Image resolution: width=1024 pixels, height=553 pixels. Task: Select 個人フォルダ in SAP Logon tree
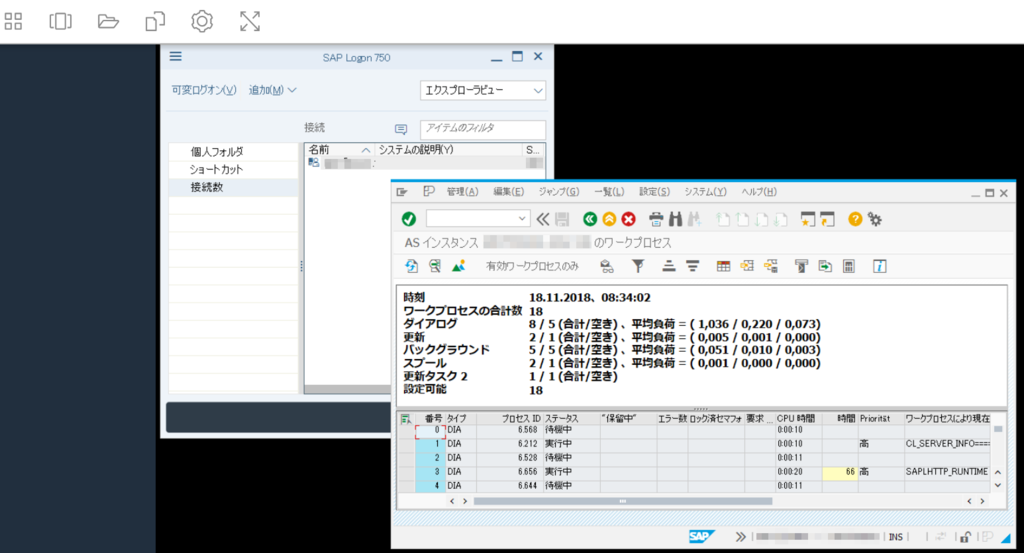point(217,151)
